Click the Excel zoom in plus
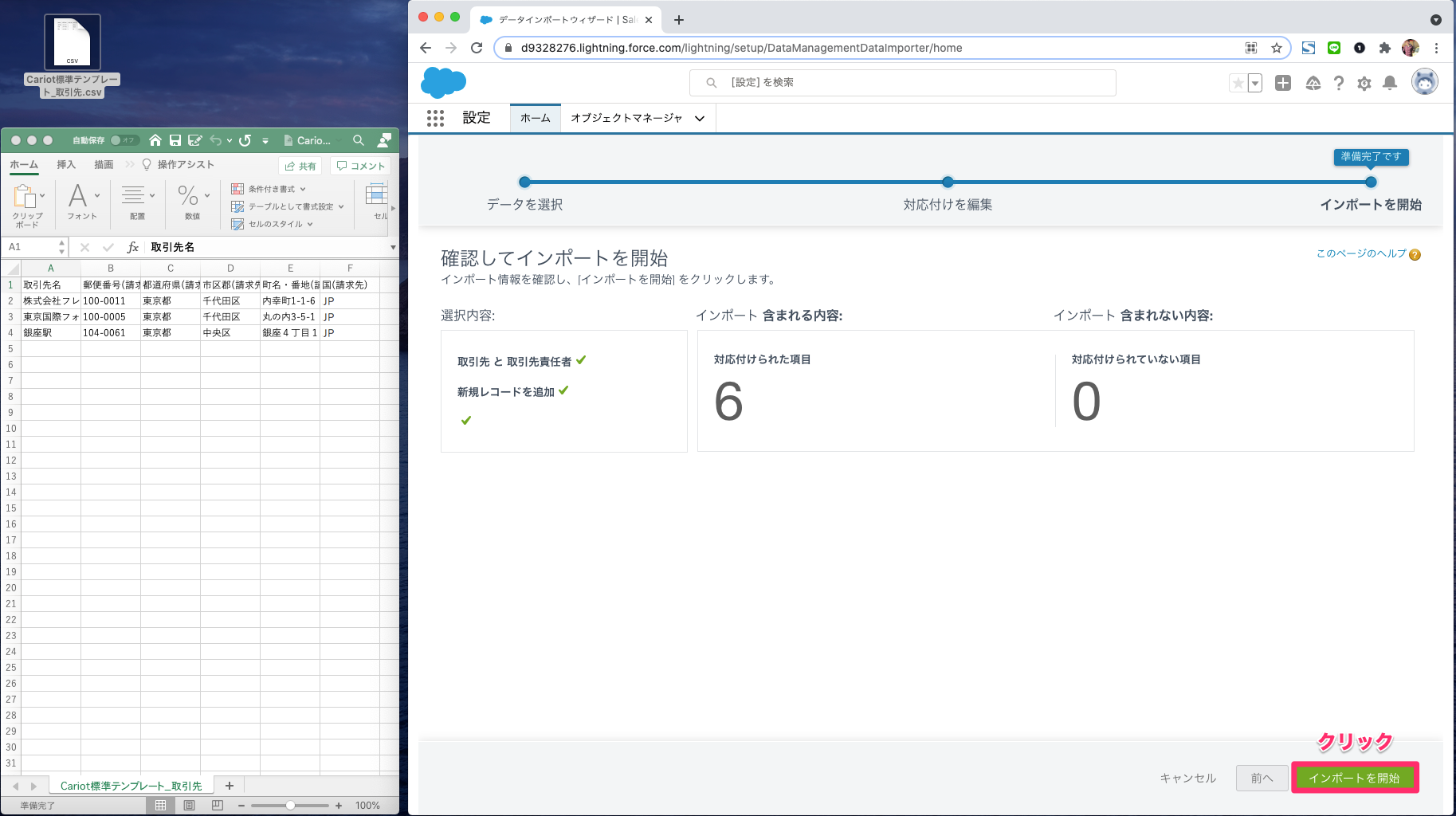The image size is (1456, 816). [339, 806]
